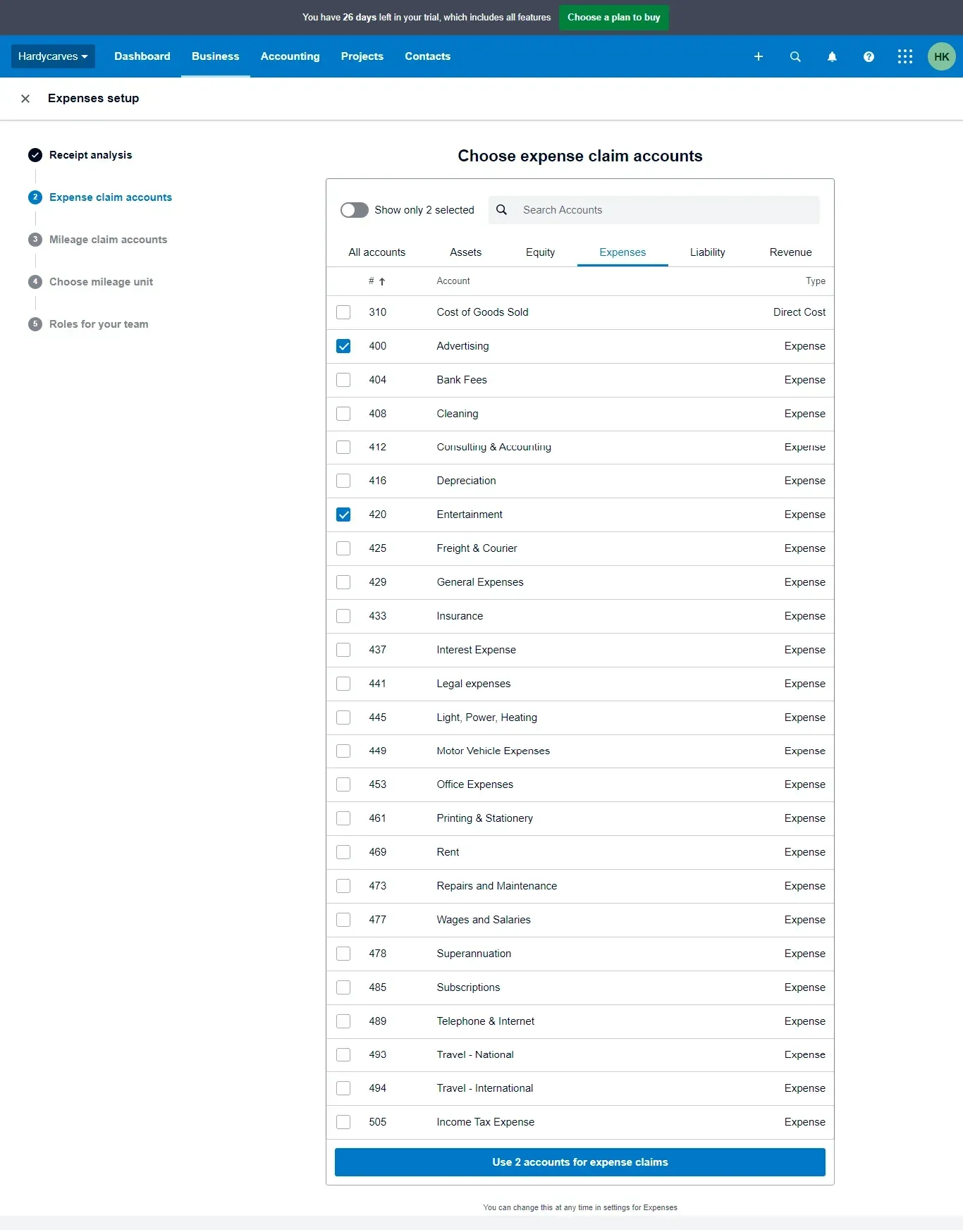
Task: Check the Subscriptions checkbox
Action: click(343, 987)
